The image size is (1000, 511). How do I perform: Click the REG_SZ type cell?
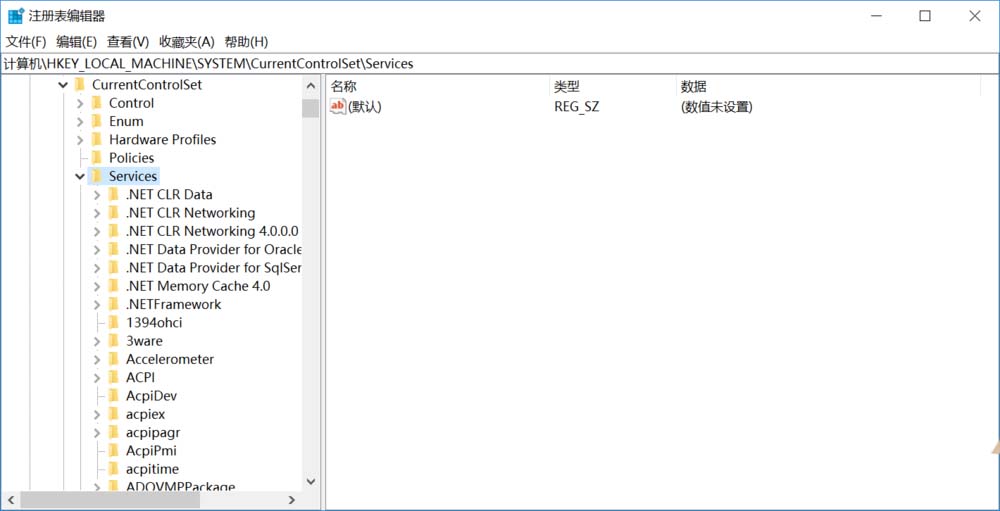(577, 107)
